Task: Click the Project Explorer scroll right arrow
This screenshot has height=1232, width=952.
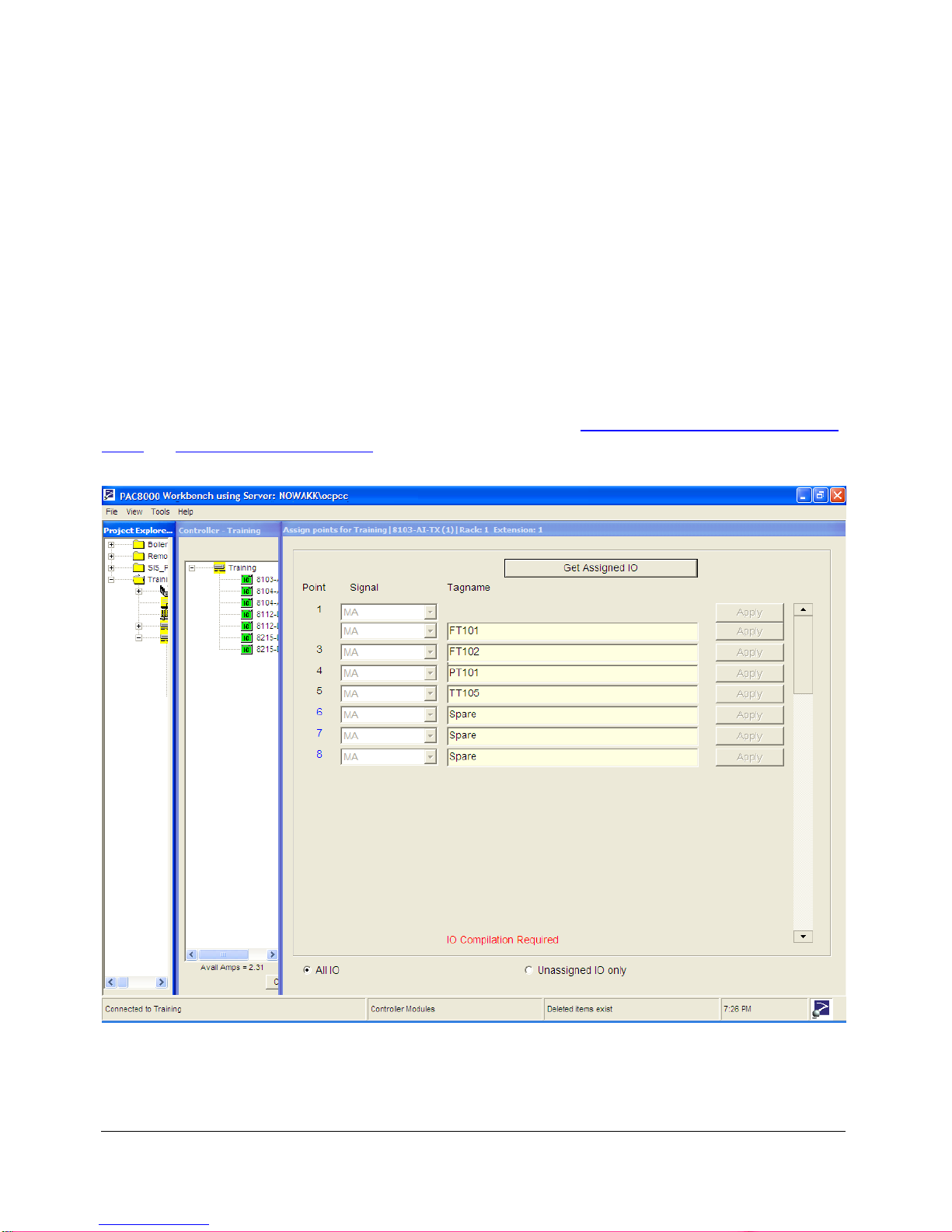Action: pyautogui.click(x=162, y=982)
